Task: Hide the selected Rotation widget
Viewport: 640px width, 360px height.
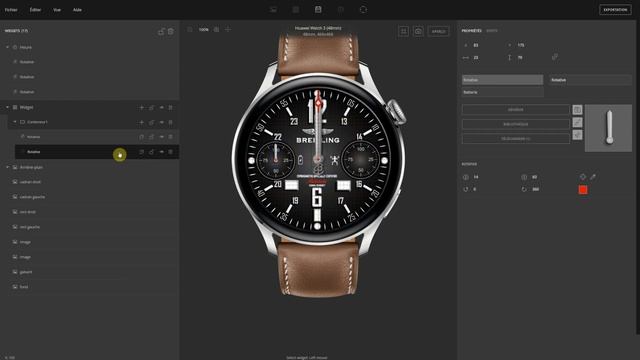Action: click(162, 152)
